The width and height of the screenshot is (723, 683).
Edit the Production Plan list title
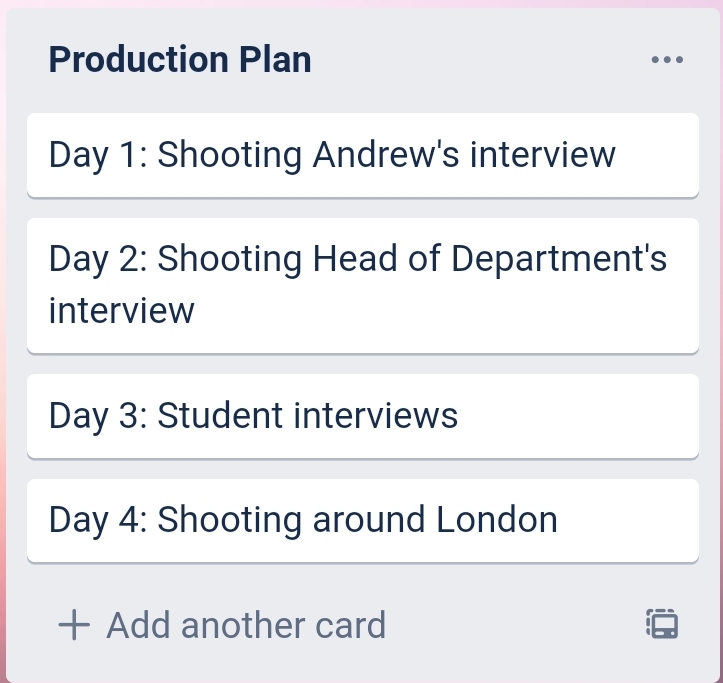pyautogui.click(x=180, y=60)
